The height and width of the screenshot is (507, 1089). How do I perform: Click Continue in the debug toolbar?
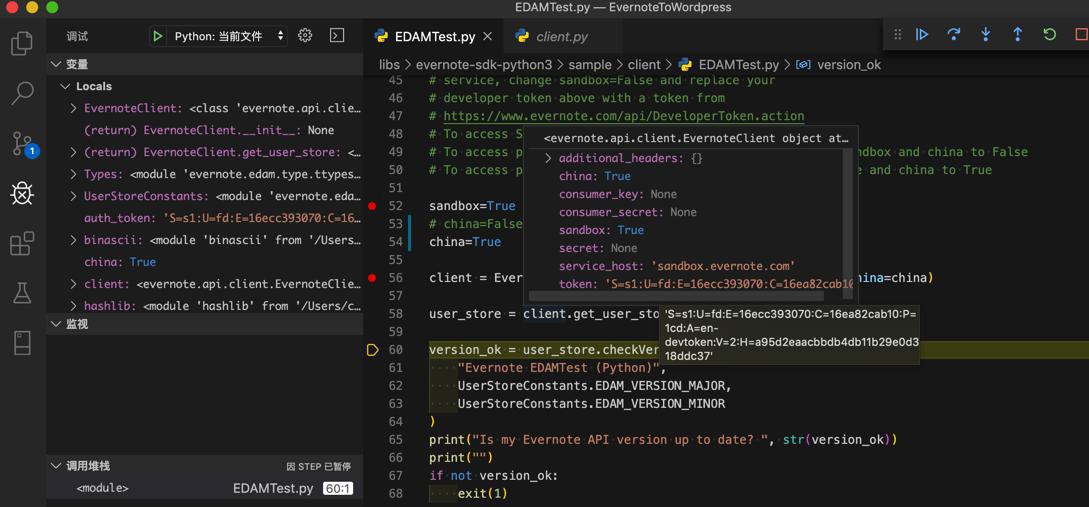(922, 34)
